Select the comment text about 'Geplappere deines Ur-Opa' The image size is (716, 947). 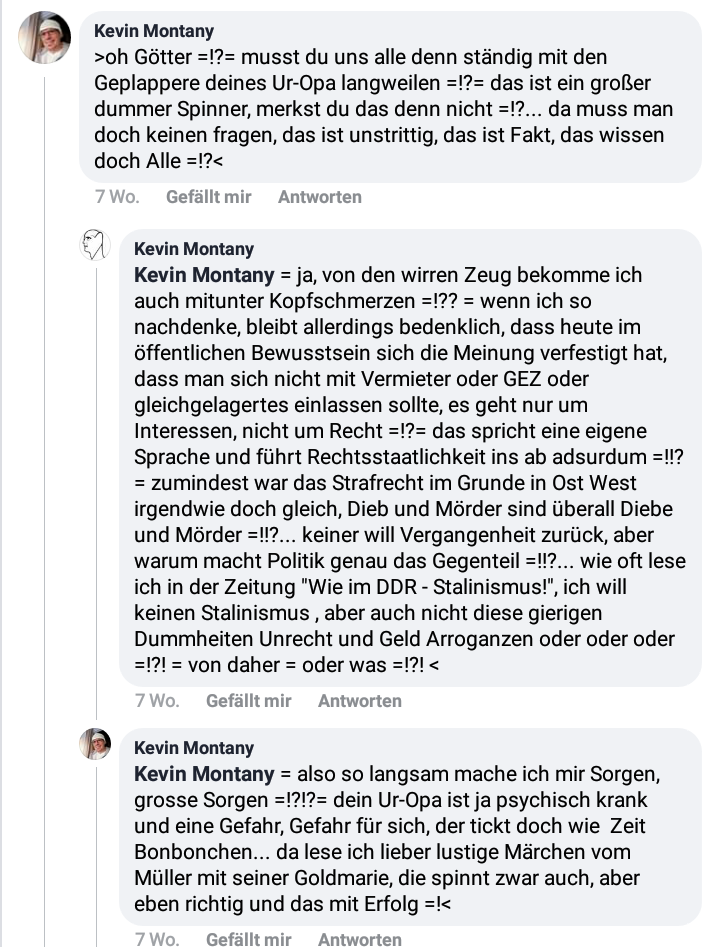384,109
